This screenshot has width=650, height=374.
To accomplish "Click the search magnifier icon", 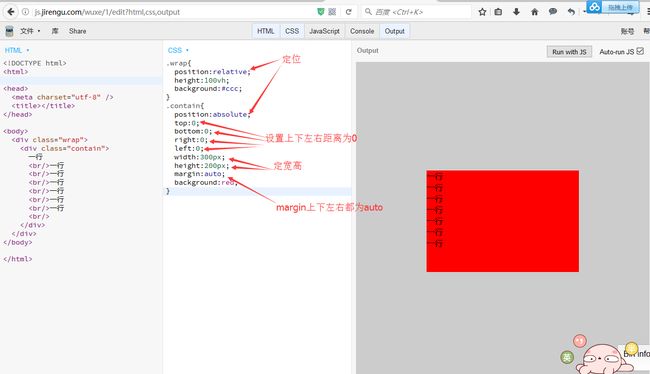I will click(x=368, y=12).
